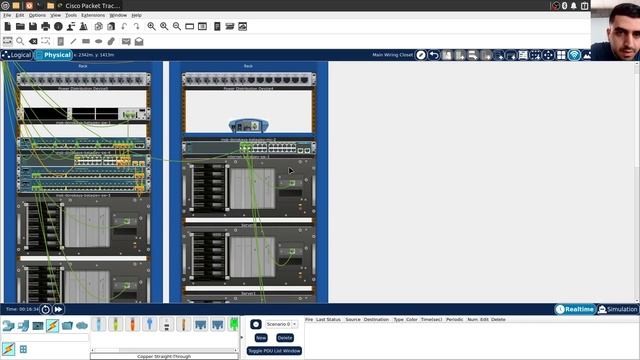Open the Extensions menu
640x360 pixels.
pyautogui.click(x=93, y=15)
